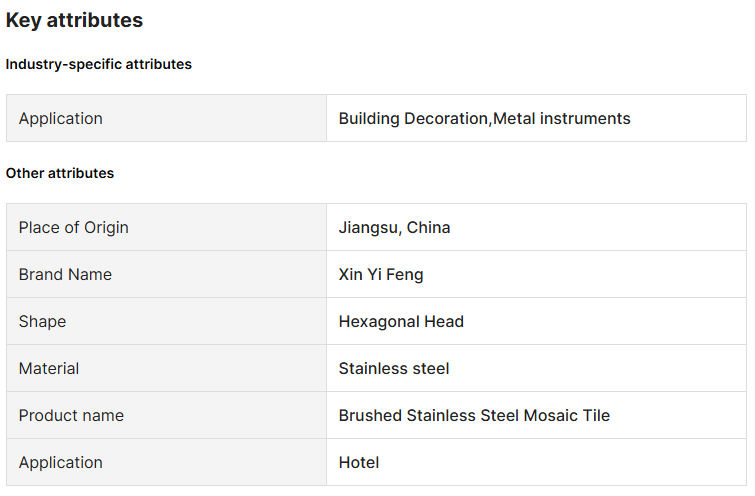Click the word Decoration in the application value
The image size is (755, 496).
pyautogui.click(x=446, y=118)
